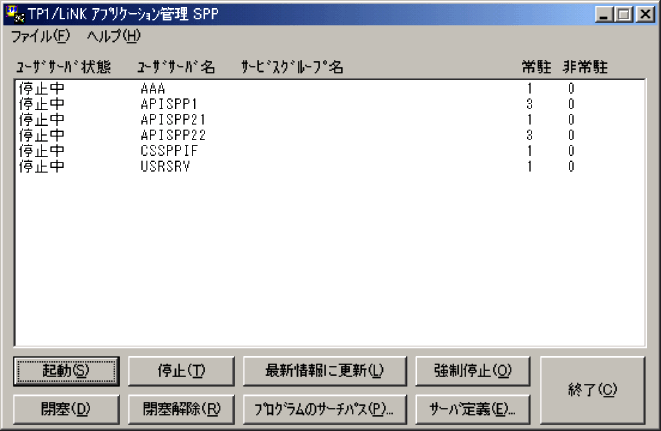The width and height of the screenshot is (661, 431).
Task: Click the 停止(T) stop button
Action: pyautogui.click(x=181, y=371)
